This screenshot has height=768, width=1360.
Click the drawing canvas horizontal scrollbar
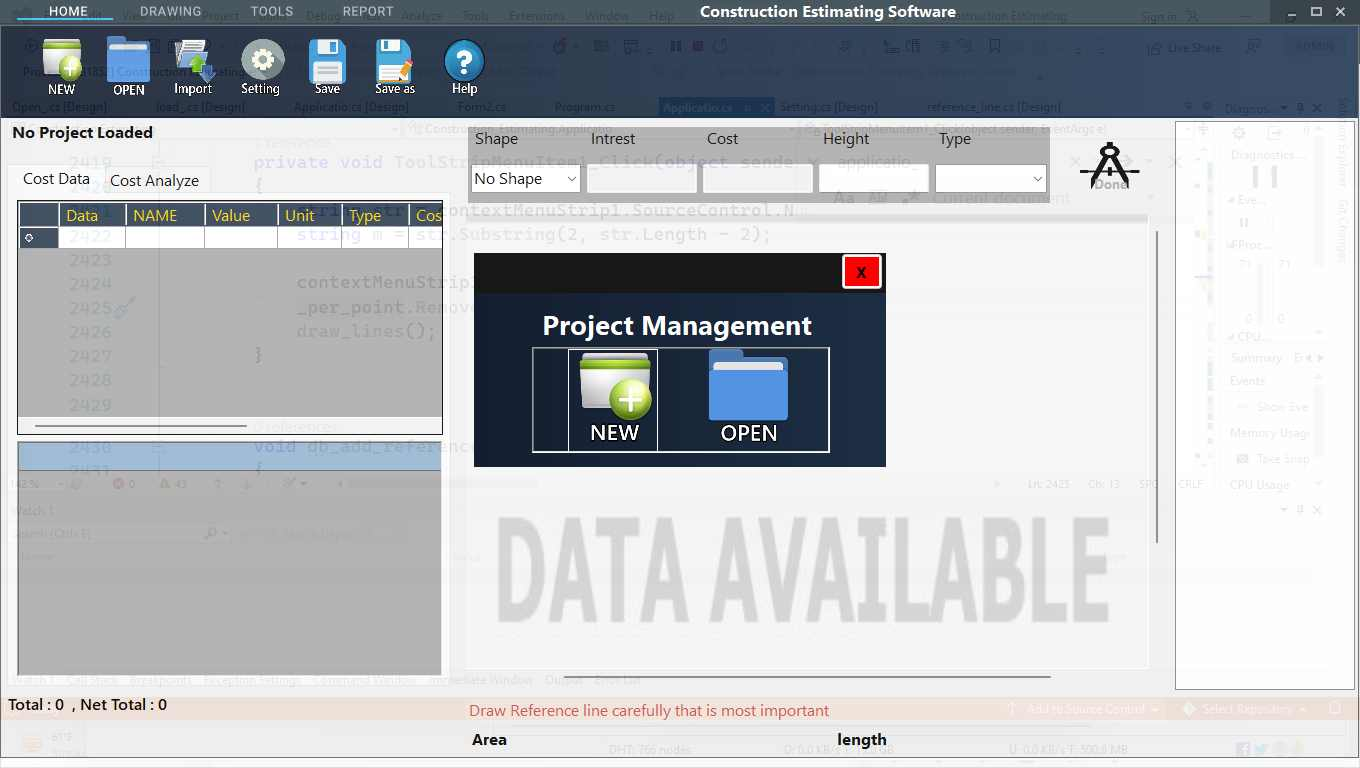pos(807,677)
